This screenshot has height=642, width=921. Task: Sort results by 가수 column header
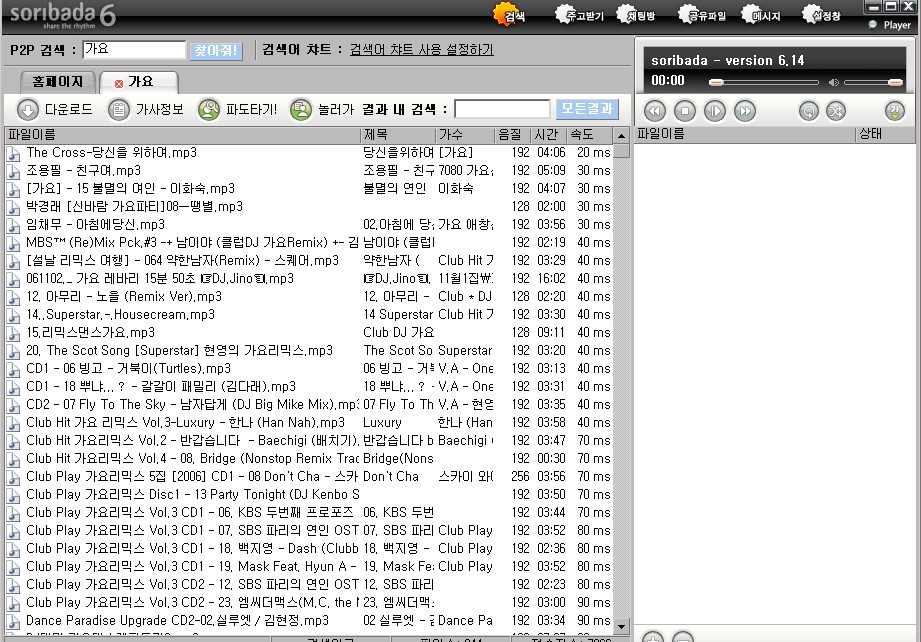pyautogui.click(x=465, y=135)
